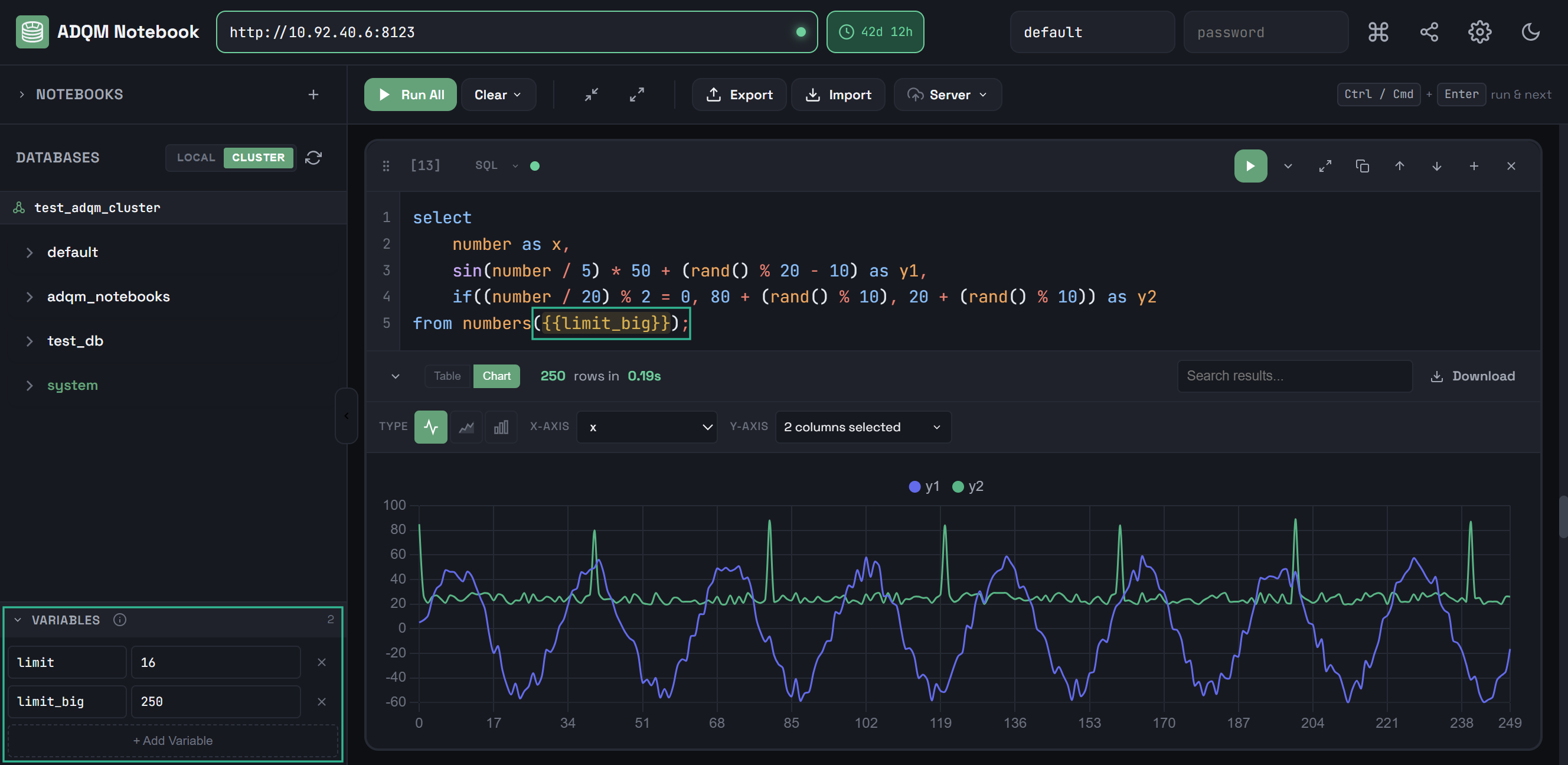Switch databases view to LOCAL

tap(196, 158)
